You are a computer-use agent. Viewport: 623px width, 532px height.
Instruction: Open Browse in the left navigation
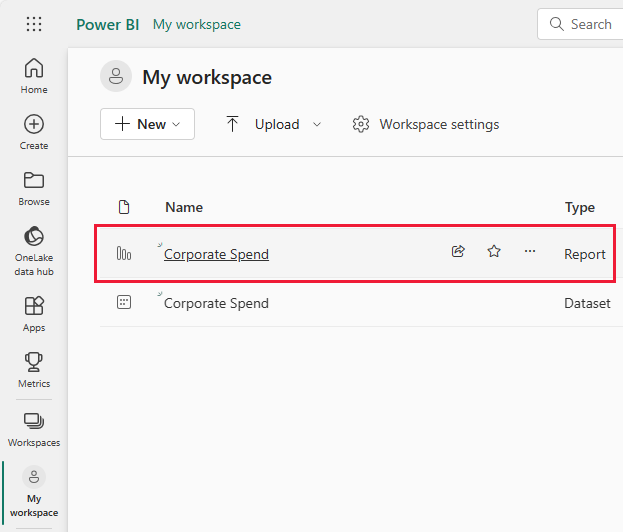pos(34,188)
